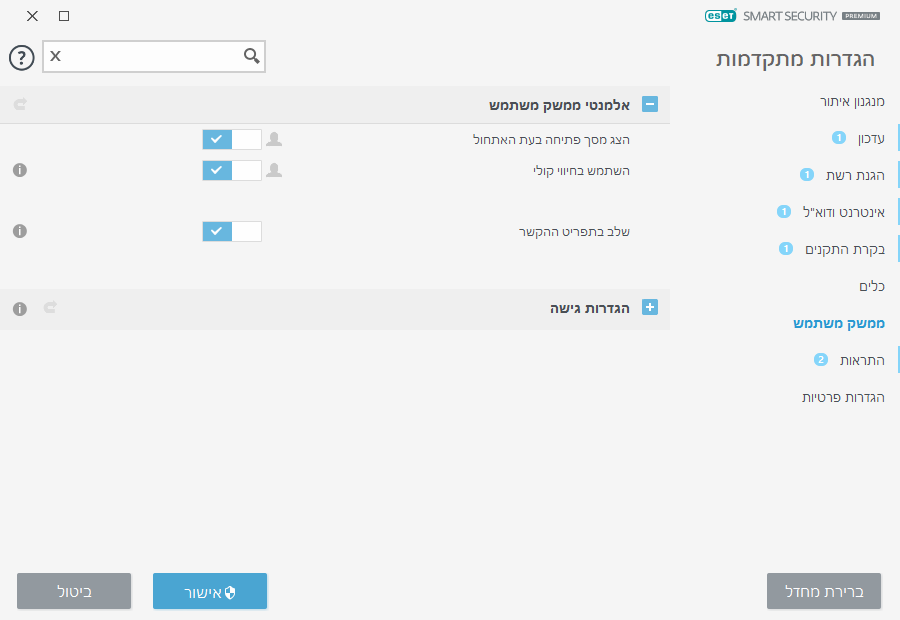Click the badge 2 next to התראות
This screenshot has height=620, width=900.
[x=820, y=359]
